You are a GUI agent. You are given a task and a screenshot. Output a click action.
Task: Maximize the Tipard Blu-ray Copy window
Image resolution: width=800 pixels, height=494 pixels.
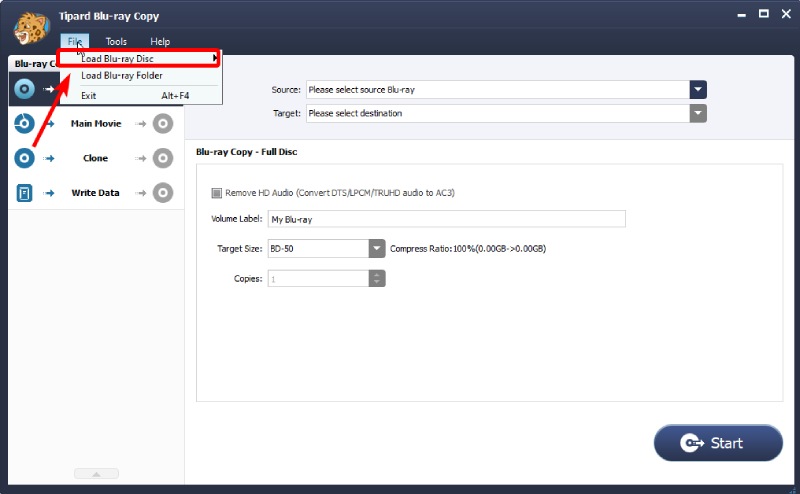click(x=764, y=14)
